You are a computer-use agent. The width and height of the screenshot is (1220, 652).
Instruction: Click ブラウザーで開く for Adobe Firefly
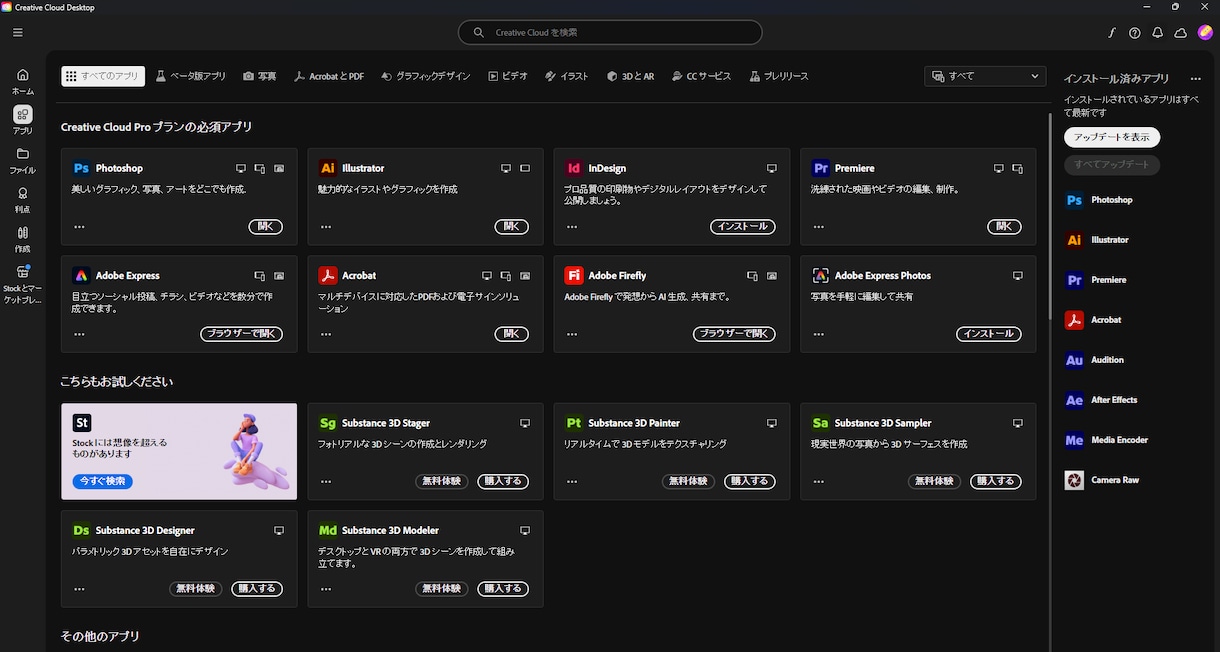tap(734, 334)
